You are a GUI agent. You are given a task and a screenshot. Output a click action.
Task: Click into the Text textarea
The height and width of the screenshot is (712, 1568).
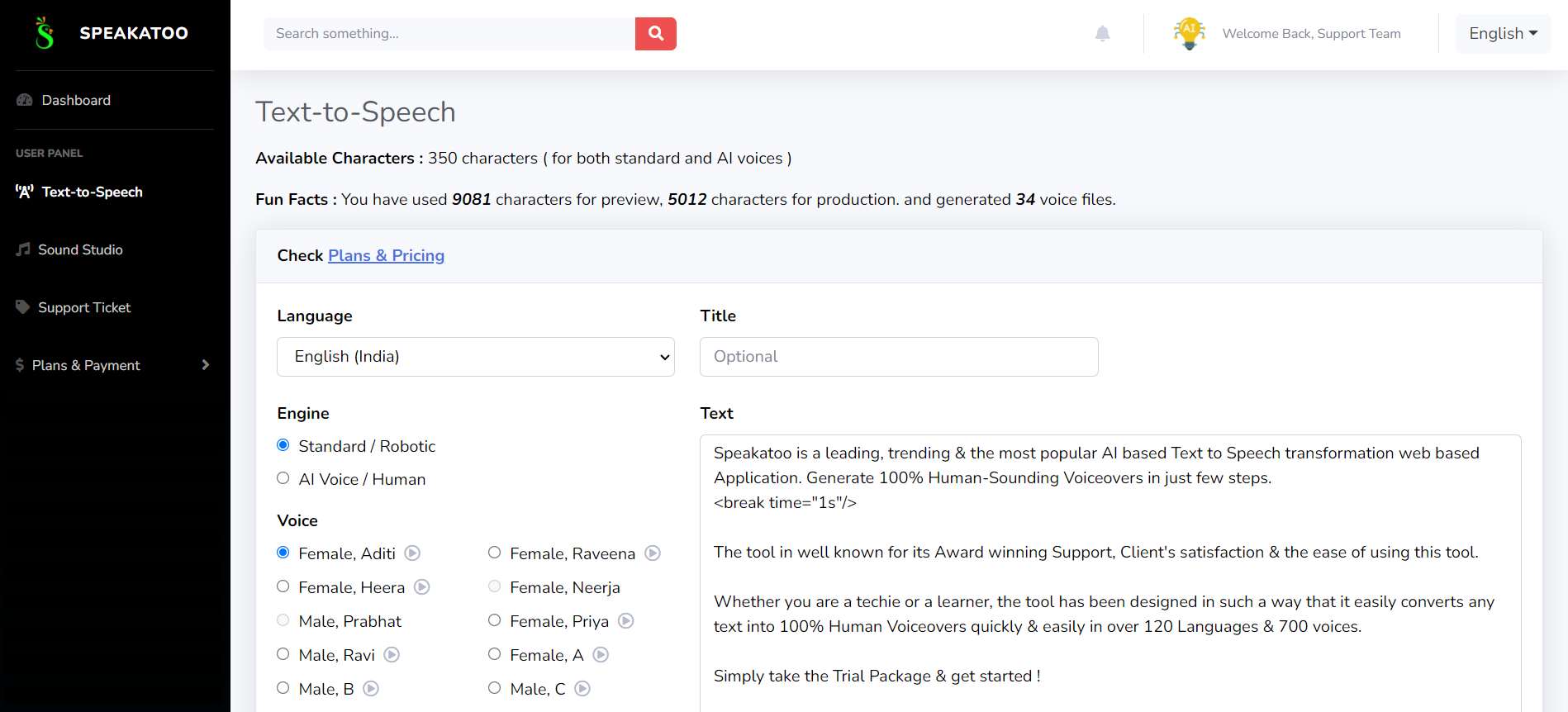1110,573
